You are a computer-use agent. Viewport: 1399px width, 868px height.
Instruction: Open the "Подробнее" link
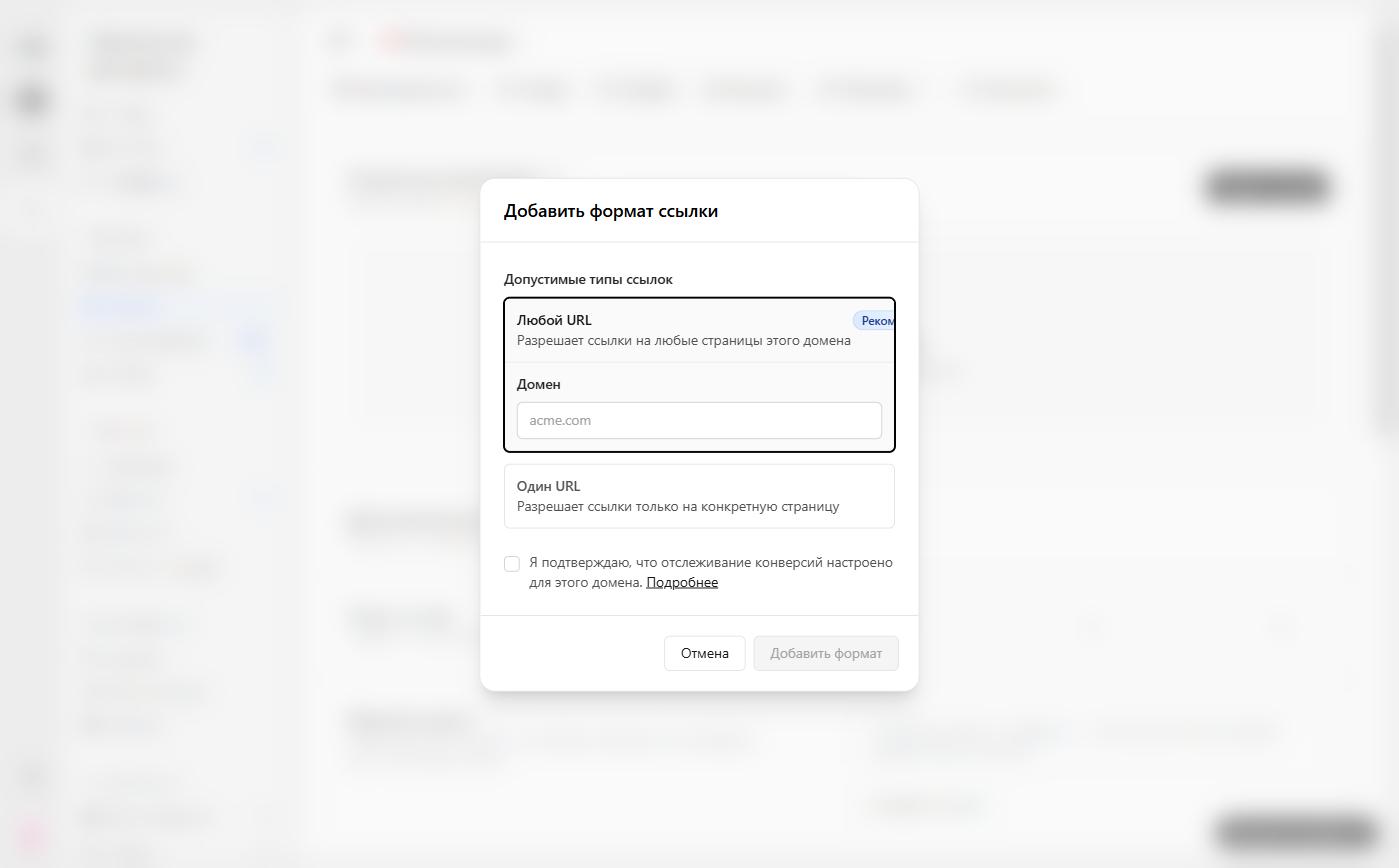[x=682, y=582]
